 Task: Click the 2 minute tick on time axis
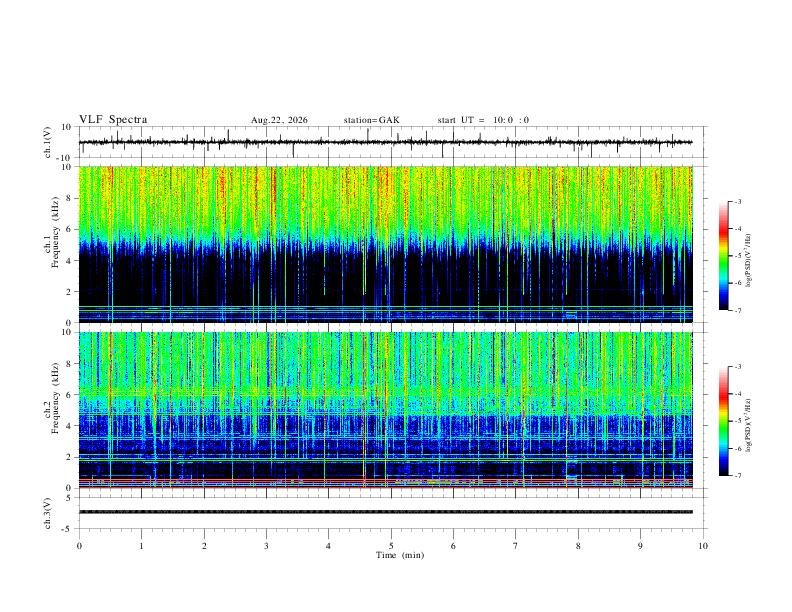[204, 546]
